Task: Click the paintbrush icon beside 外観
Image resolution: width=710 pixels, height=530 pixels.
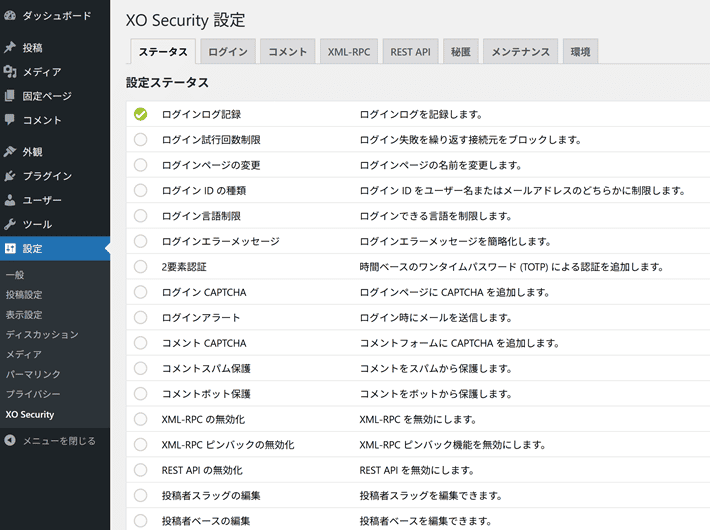Action: 10,151
